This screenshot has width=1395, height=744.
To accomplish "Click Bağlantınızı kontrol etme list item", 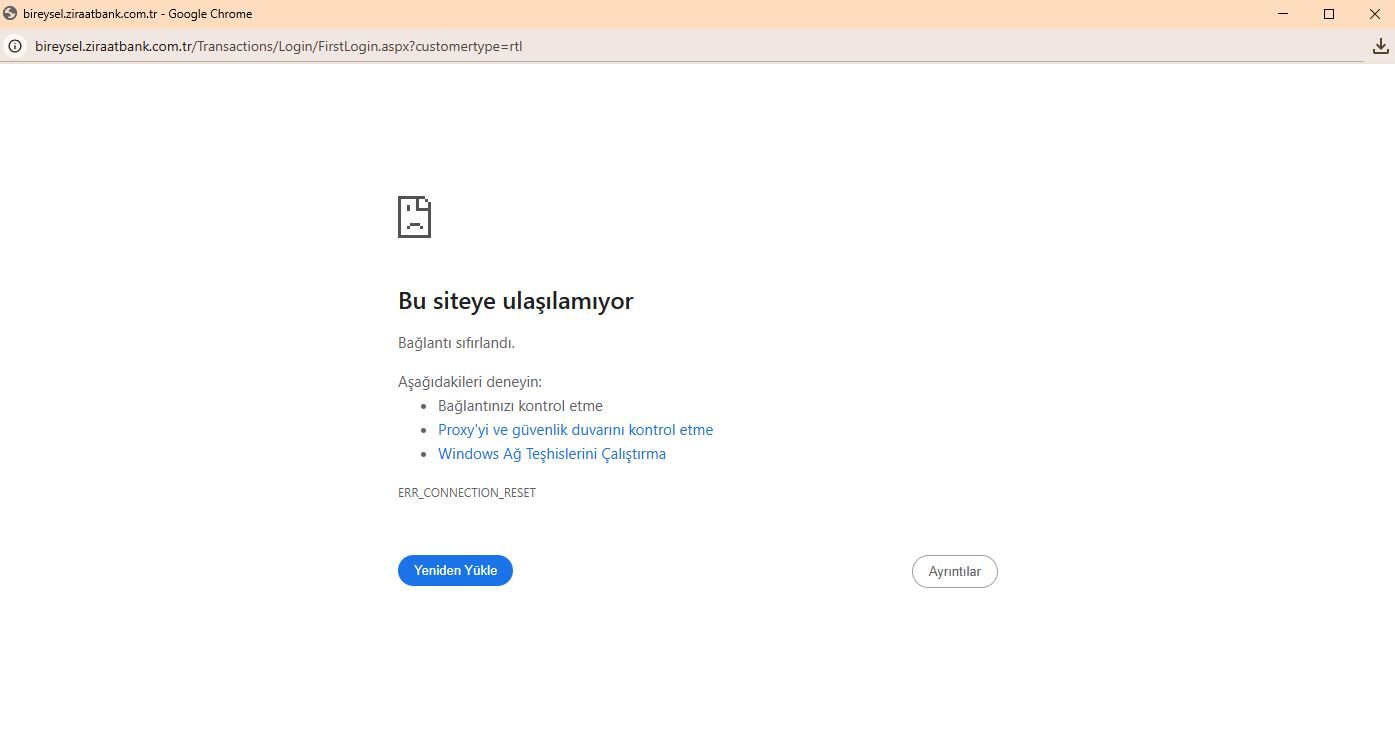I will [520, 406].
